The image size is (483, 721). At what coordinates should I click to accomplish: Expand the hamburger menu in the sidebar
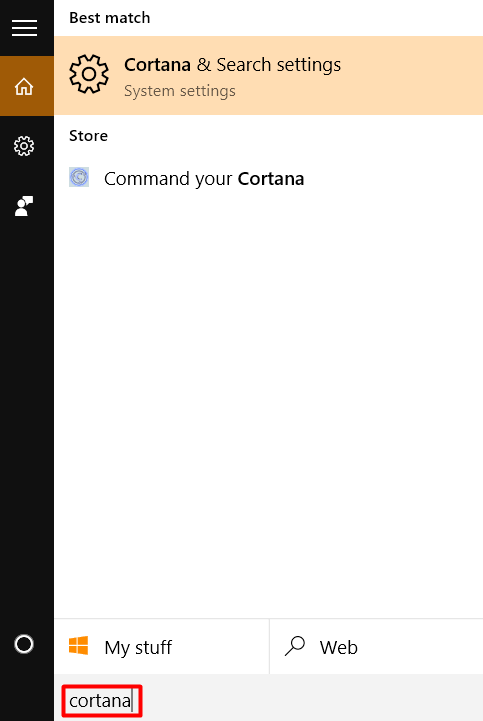[x=24, y=28]
